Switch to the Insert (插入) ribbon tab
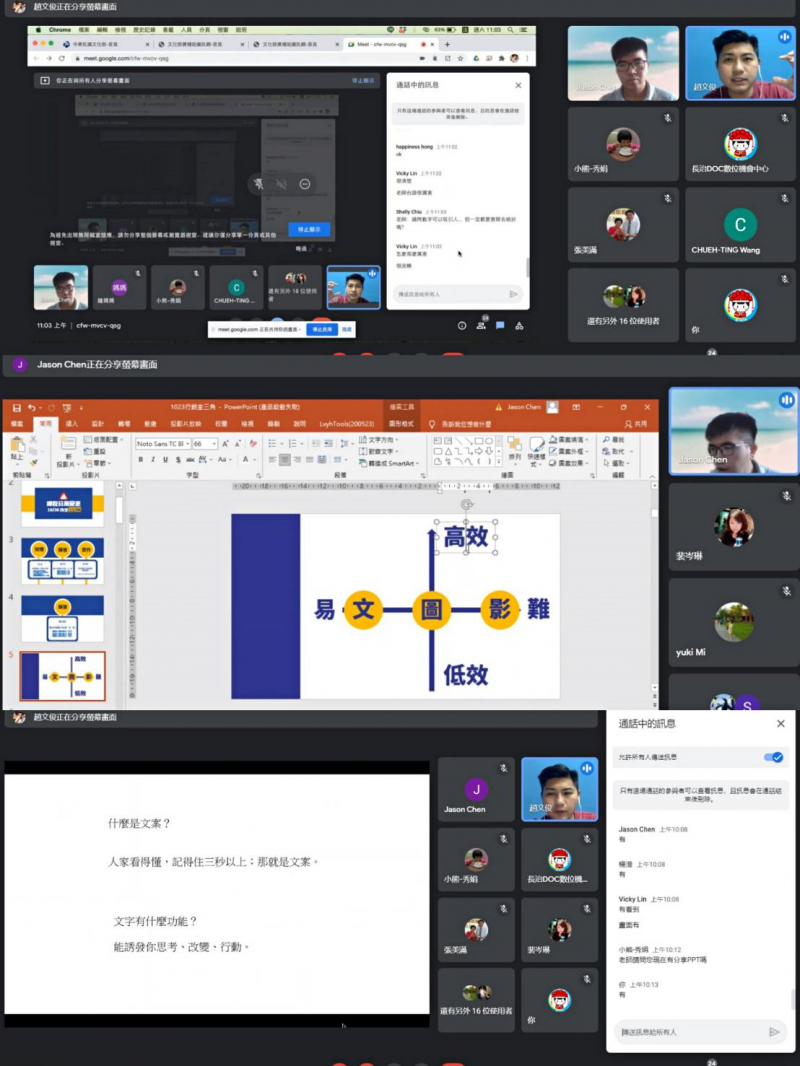 71,424
